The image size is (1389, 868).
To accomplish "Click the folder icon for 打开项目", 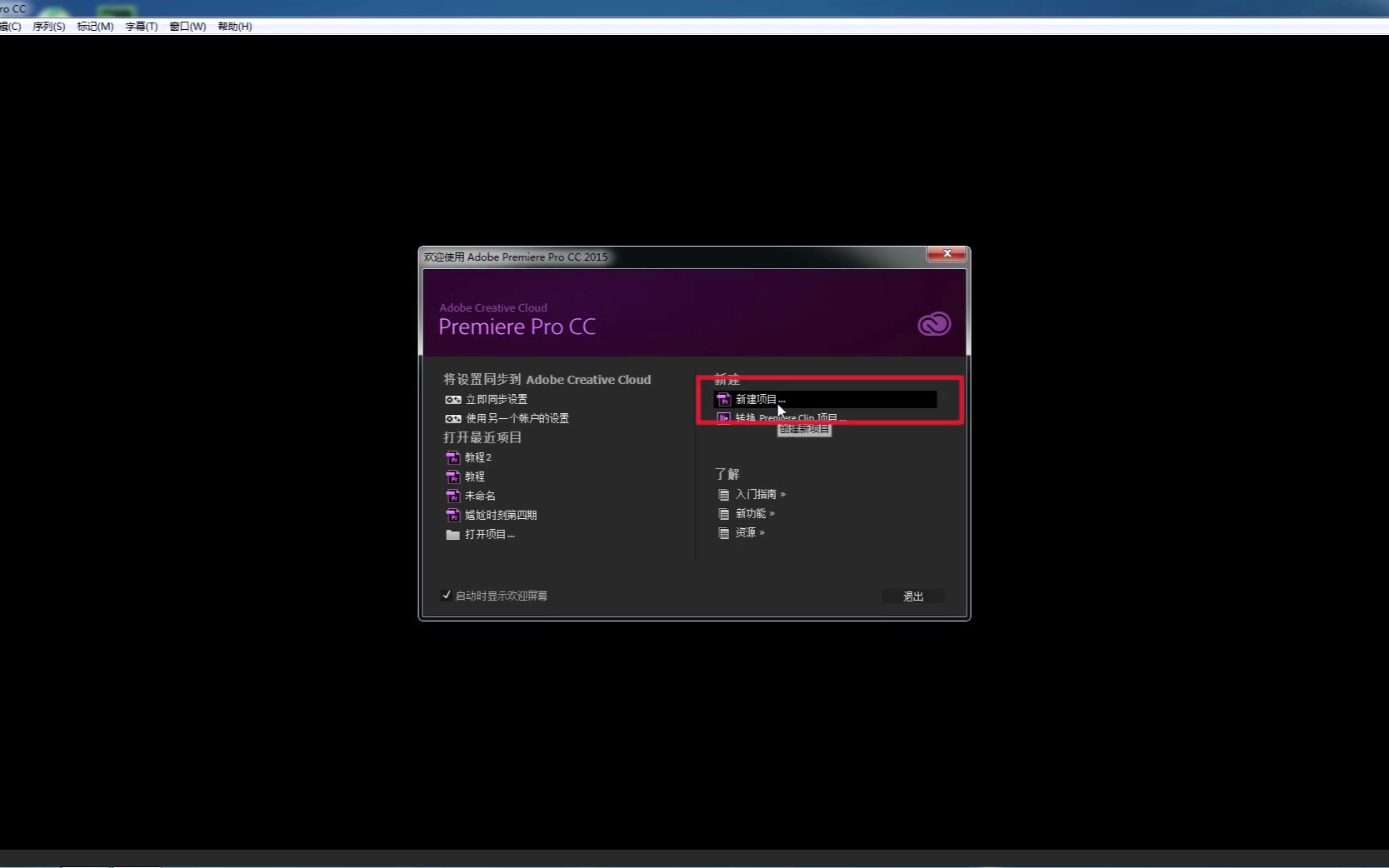I will point(452,535).
